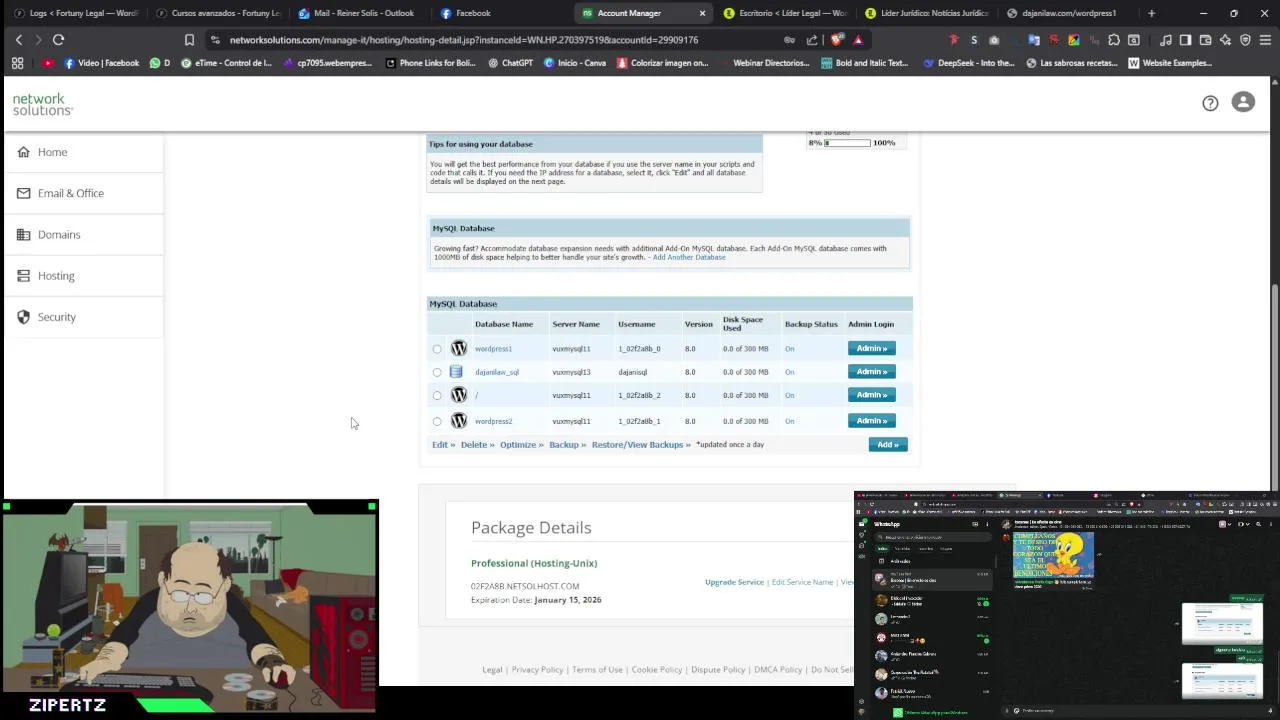Switch to the Logs Fortuny Legal tab
The width and height of the screenshot is (1280, 720).
[x=77, y=13]
